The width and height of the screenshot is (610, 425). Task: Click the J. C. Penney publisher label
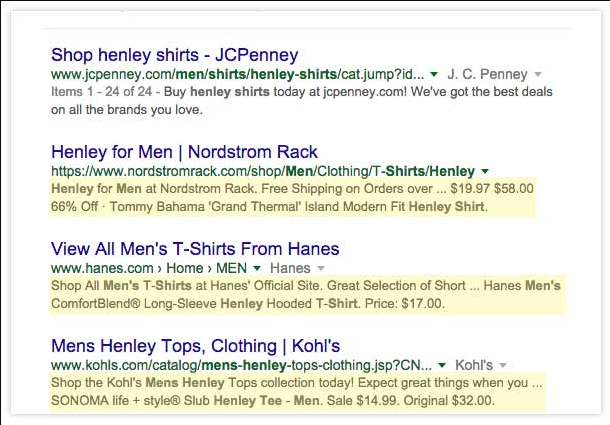tap(487, 74)
